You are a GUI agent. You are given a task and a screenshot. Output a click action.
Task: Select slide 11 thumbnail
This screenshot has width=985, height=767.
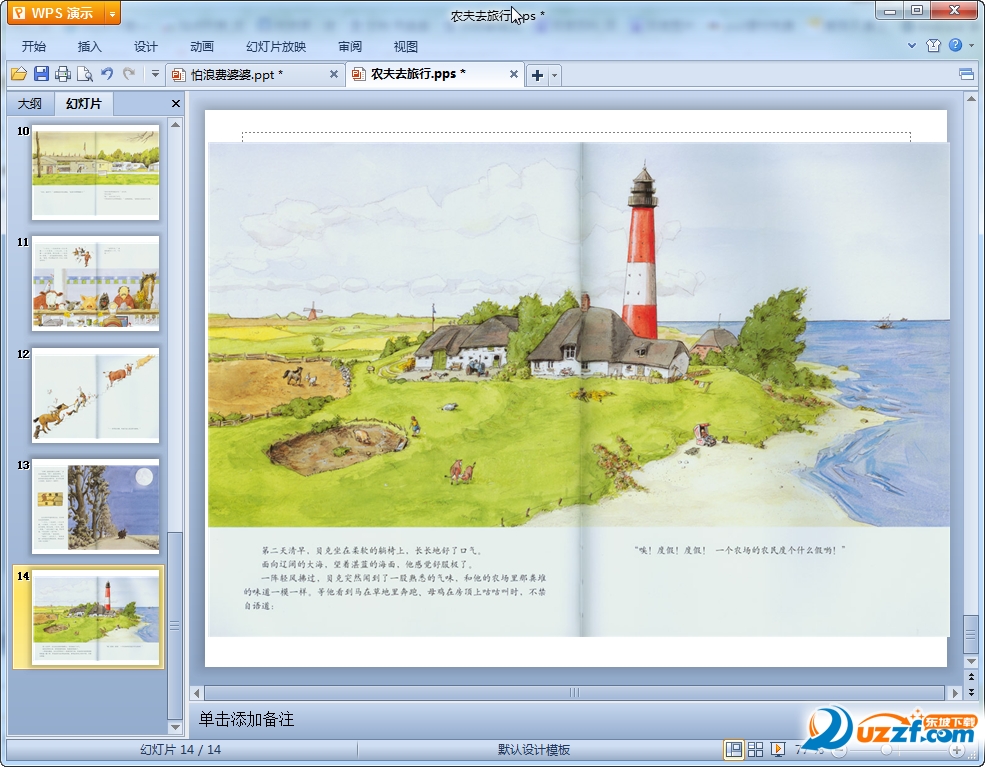coord(95,283)
